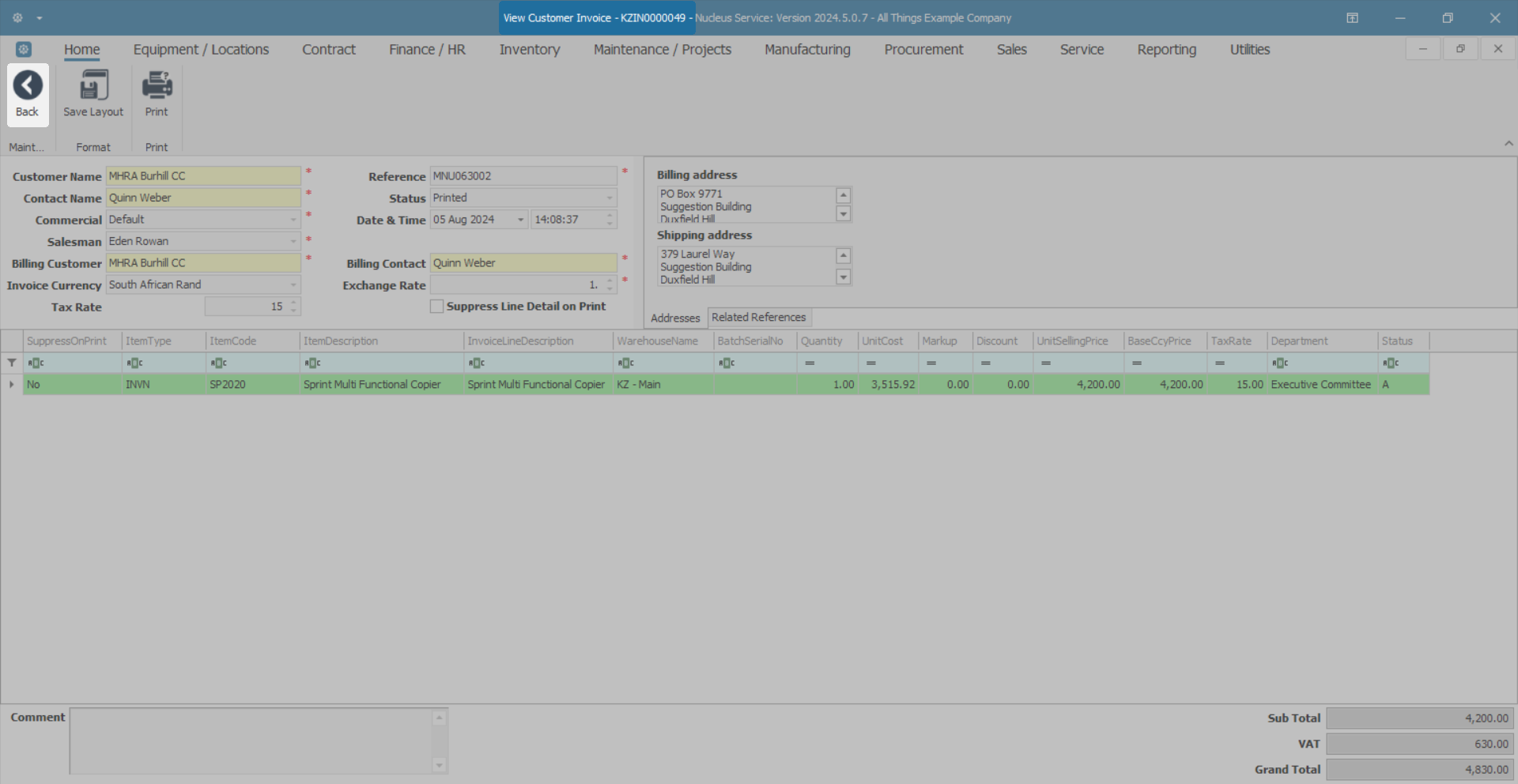Save the current grid layout
Viewport: 1518px width, 784px height.
[93, 95]
